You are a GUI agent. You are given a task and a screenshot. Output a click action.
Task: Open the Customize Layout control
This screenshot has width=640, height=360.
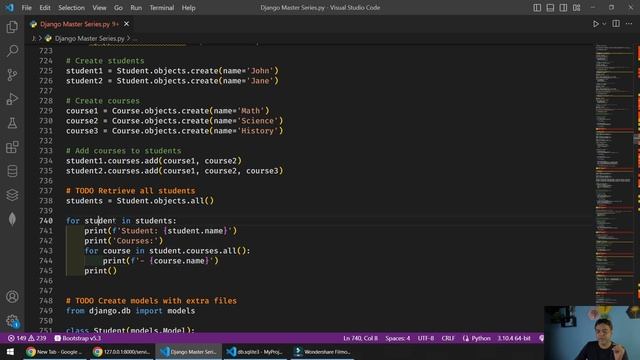coord(576,8)
